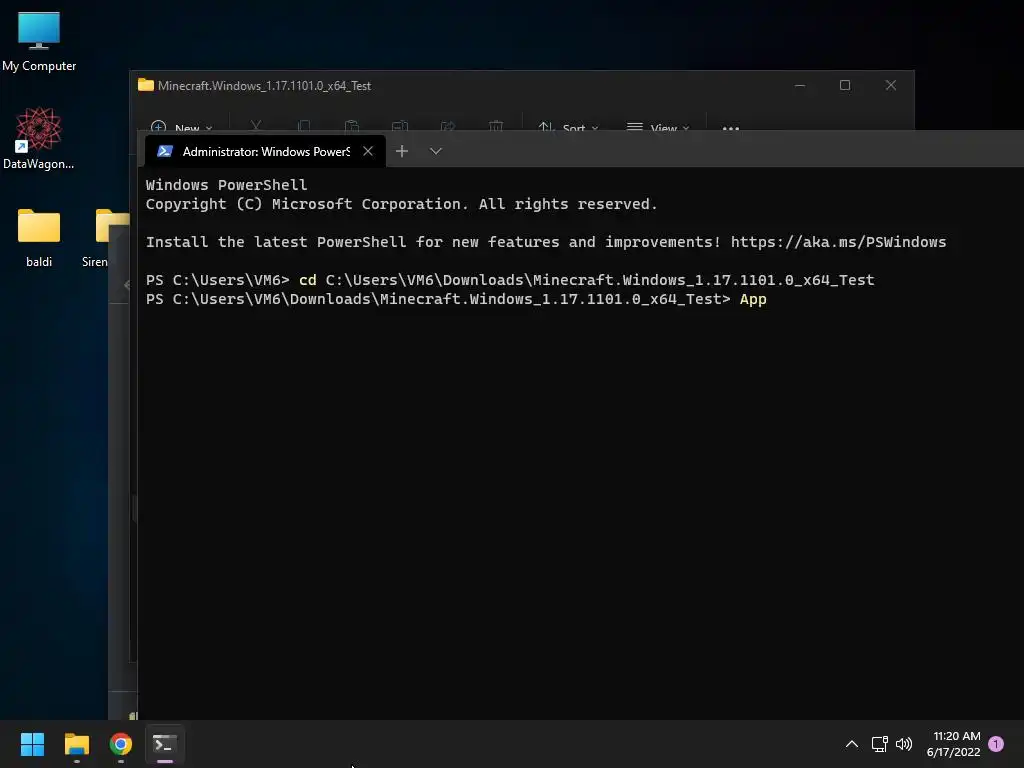This screenshot has width=1024, height=768.
Task: Click the Paste icon in File Explorer toolbar
Action: coord(351,126)
